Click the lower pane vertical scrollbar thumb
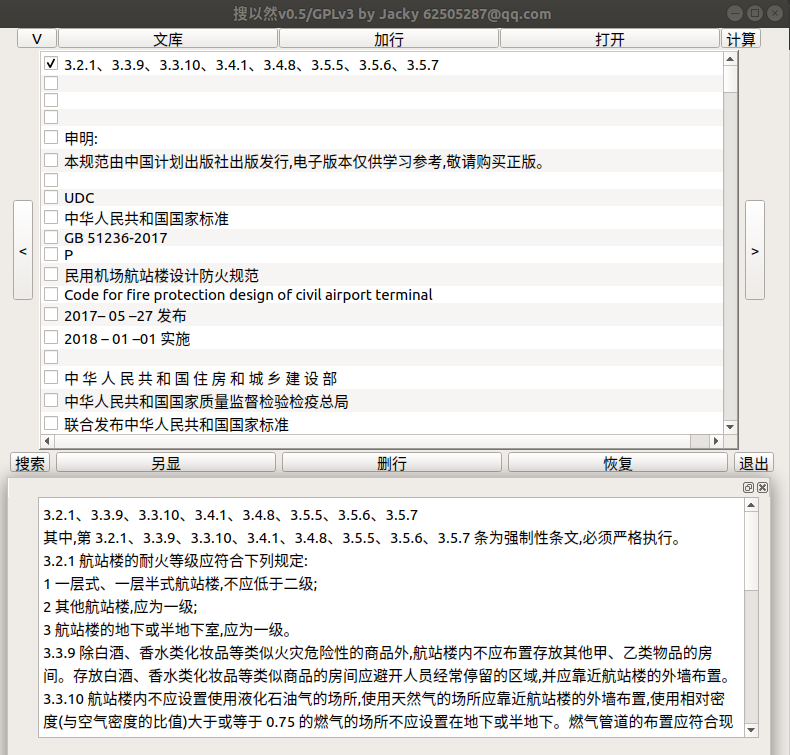Screen dimensions: 790x755 [751, 551]
